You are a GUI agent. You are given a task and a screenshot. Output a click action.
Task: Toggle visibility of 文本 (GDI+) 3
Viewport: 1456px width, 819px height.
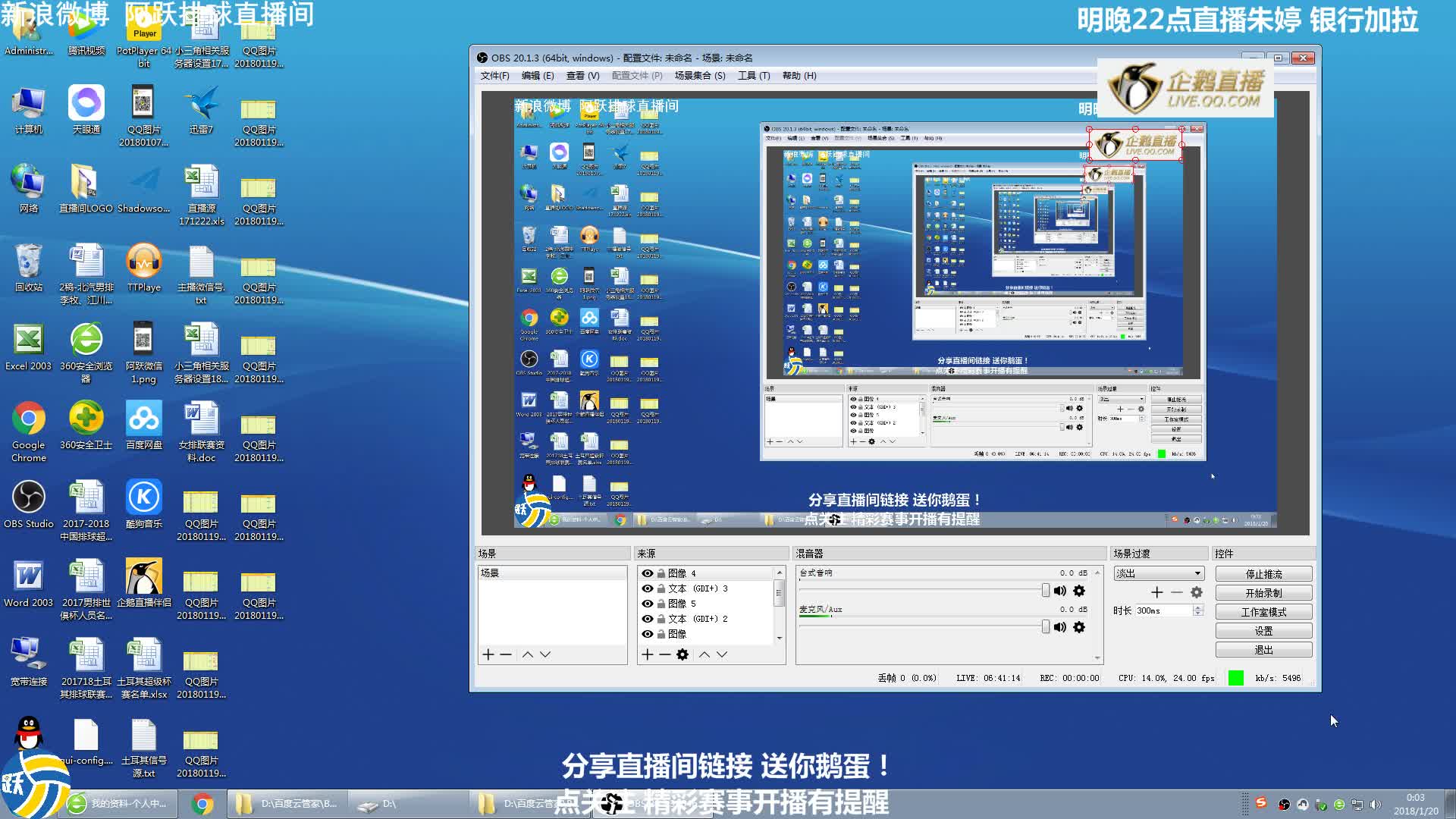point(648,588)
